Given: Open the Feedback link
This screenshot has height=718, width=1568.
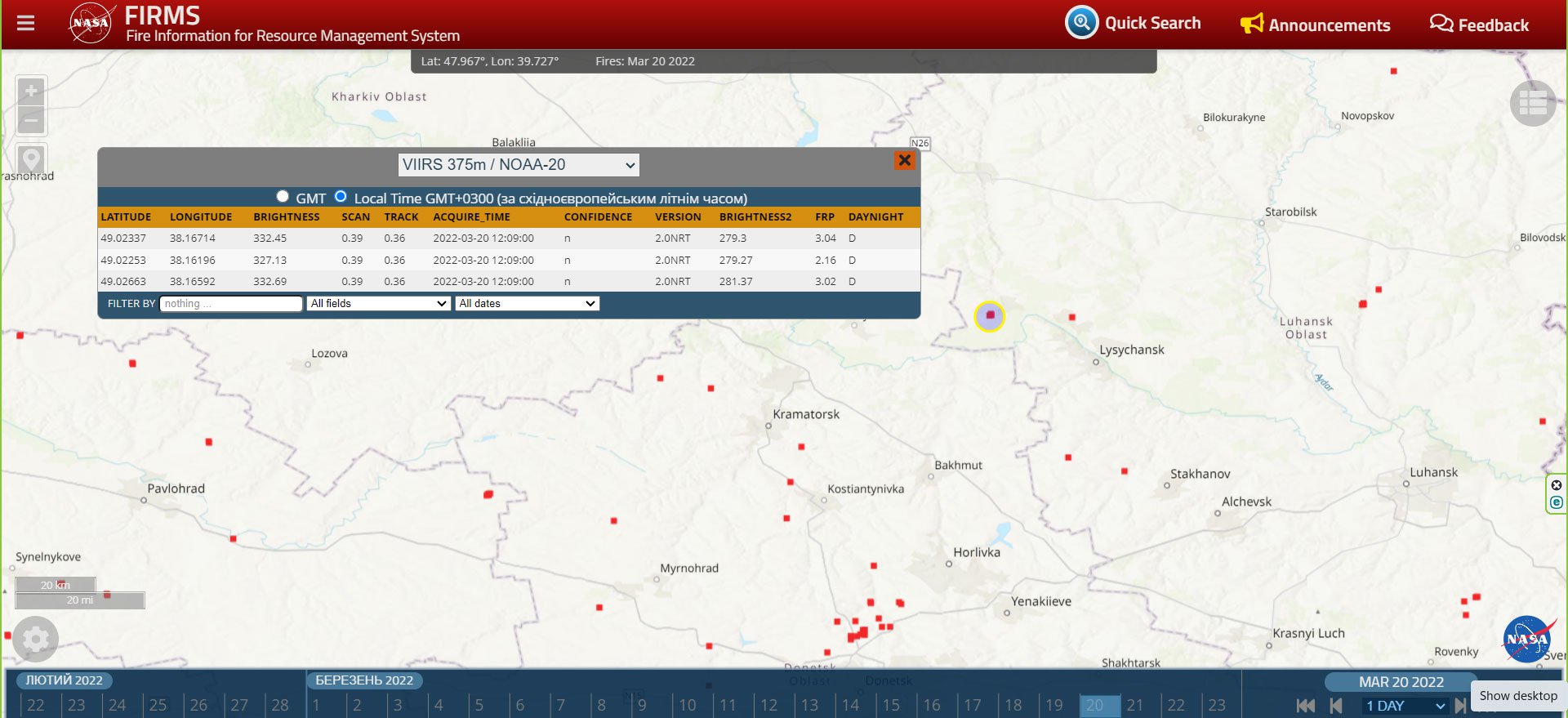Looking at the screenshot, I should (x=1479, y=25).
